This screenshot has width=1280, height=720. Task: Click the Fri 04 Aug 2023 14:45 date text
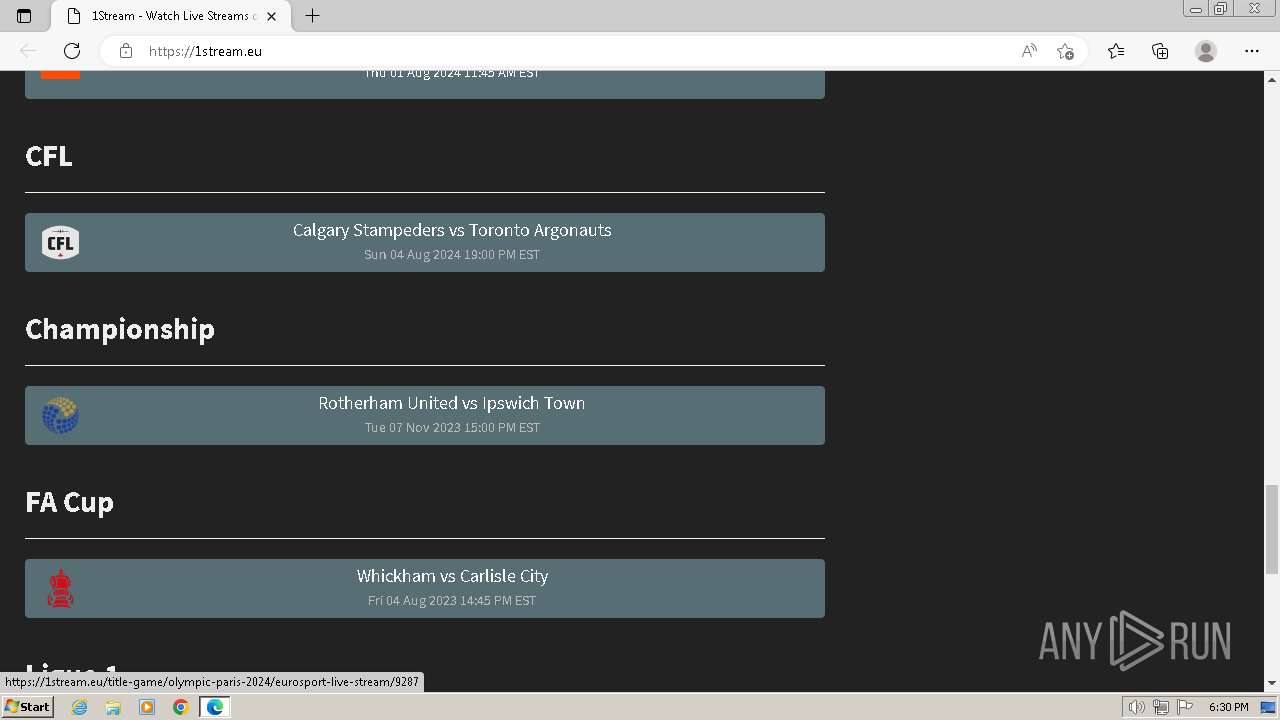(452, 600)
